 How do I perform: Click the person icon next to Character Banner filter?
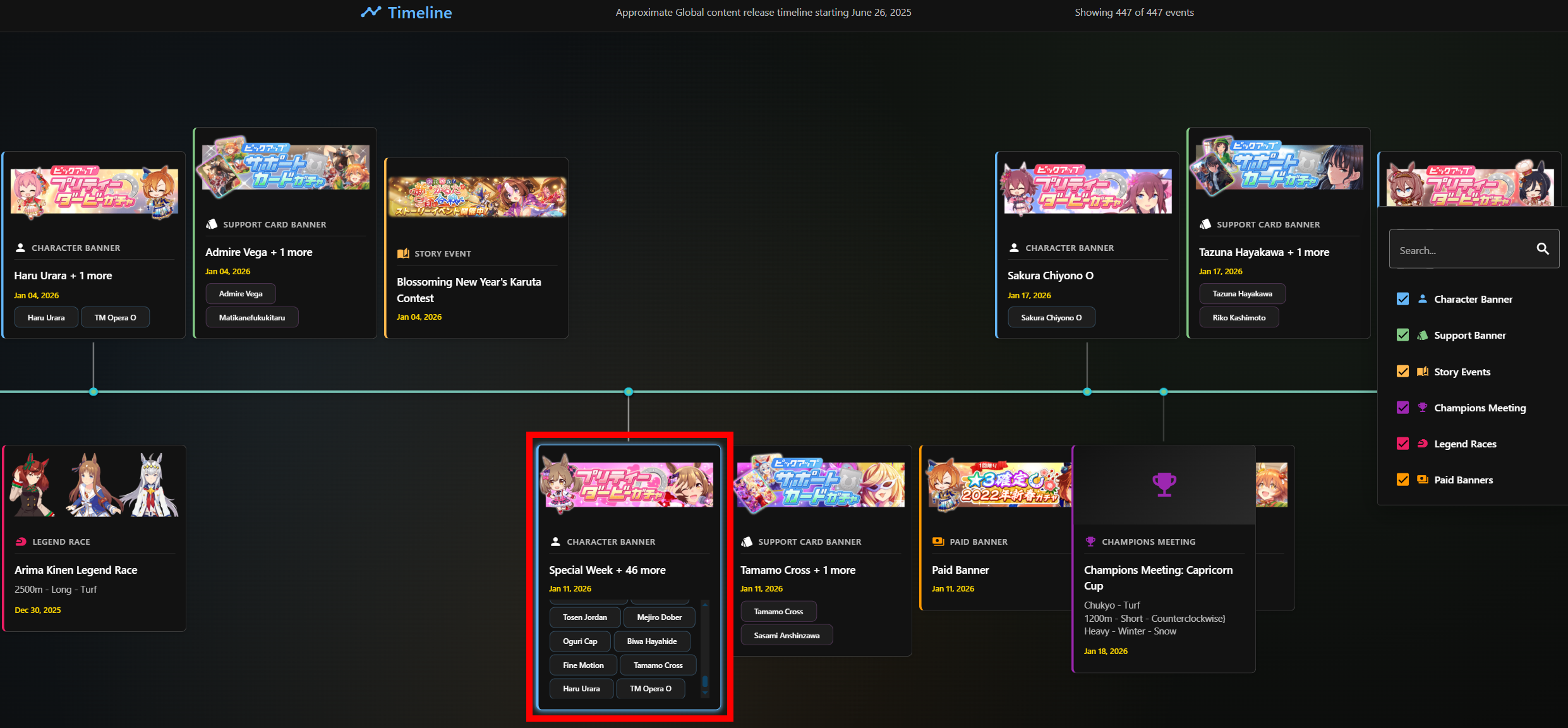(1422, 299)
